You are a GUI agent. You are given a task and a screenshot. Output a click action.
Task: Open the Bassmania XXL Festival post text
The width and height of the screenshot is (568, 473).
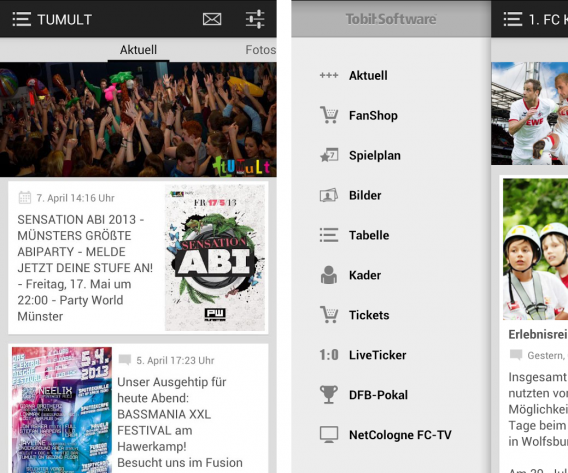pyautogui.click(x=180, y=422)
